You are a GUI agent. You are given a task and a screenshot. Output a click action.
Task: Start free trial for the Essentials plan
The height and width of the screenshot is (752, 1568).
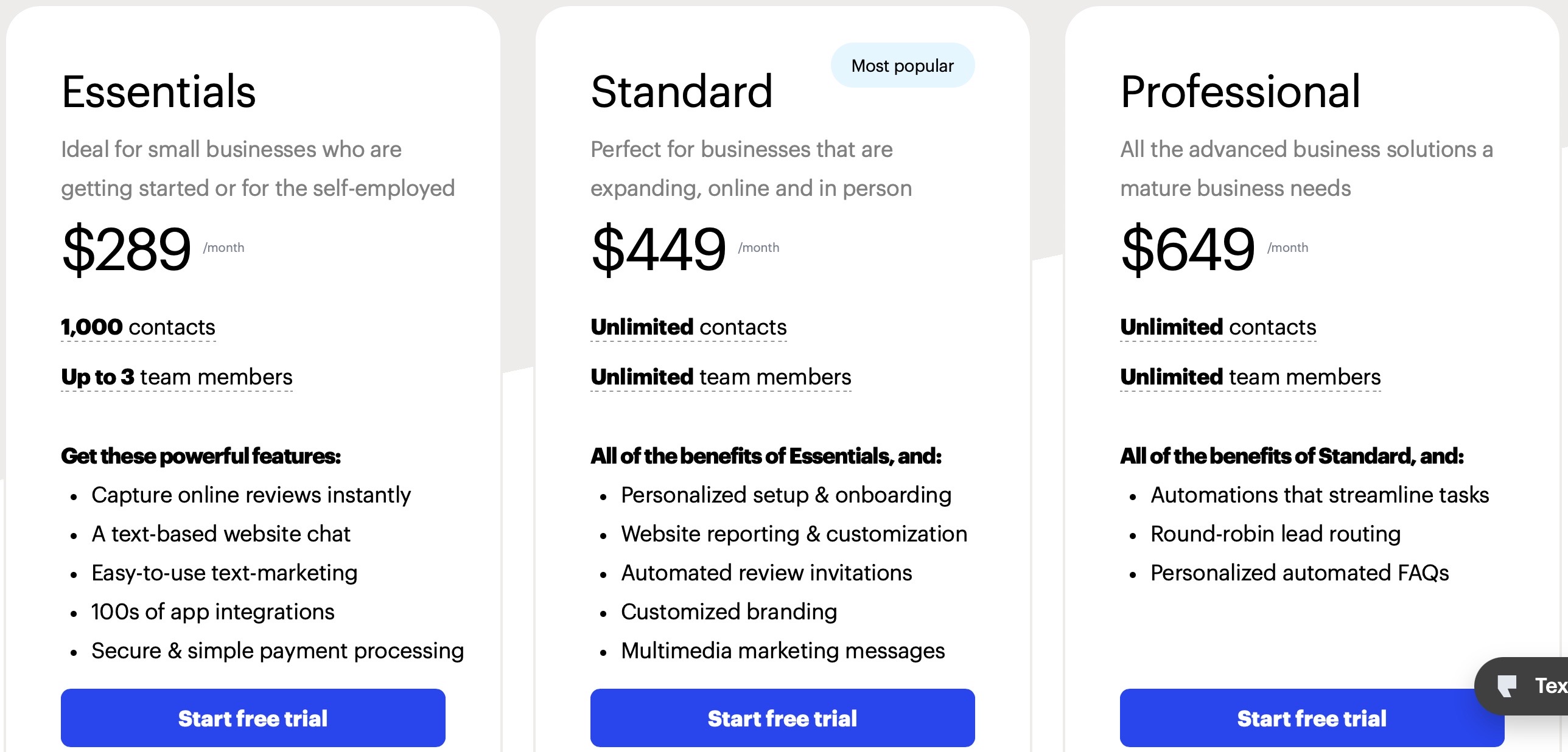[253, 719]
